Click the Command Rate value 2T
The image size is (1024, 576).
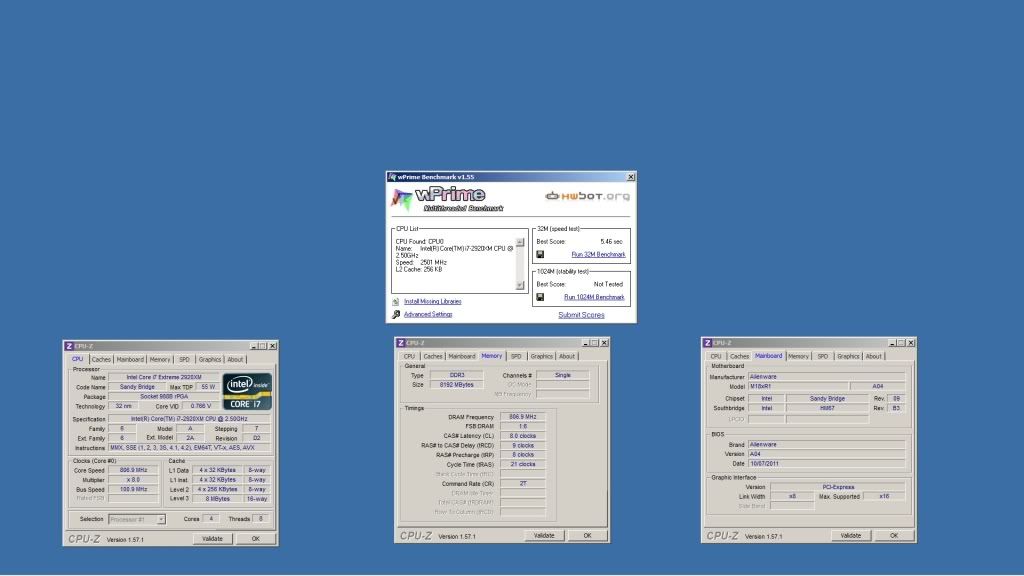[522, 484]
